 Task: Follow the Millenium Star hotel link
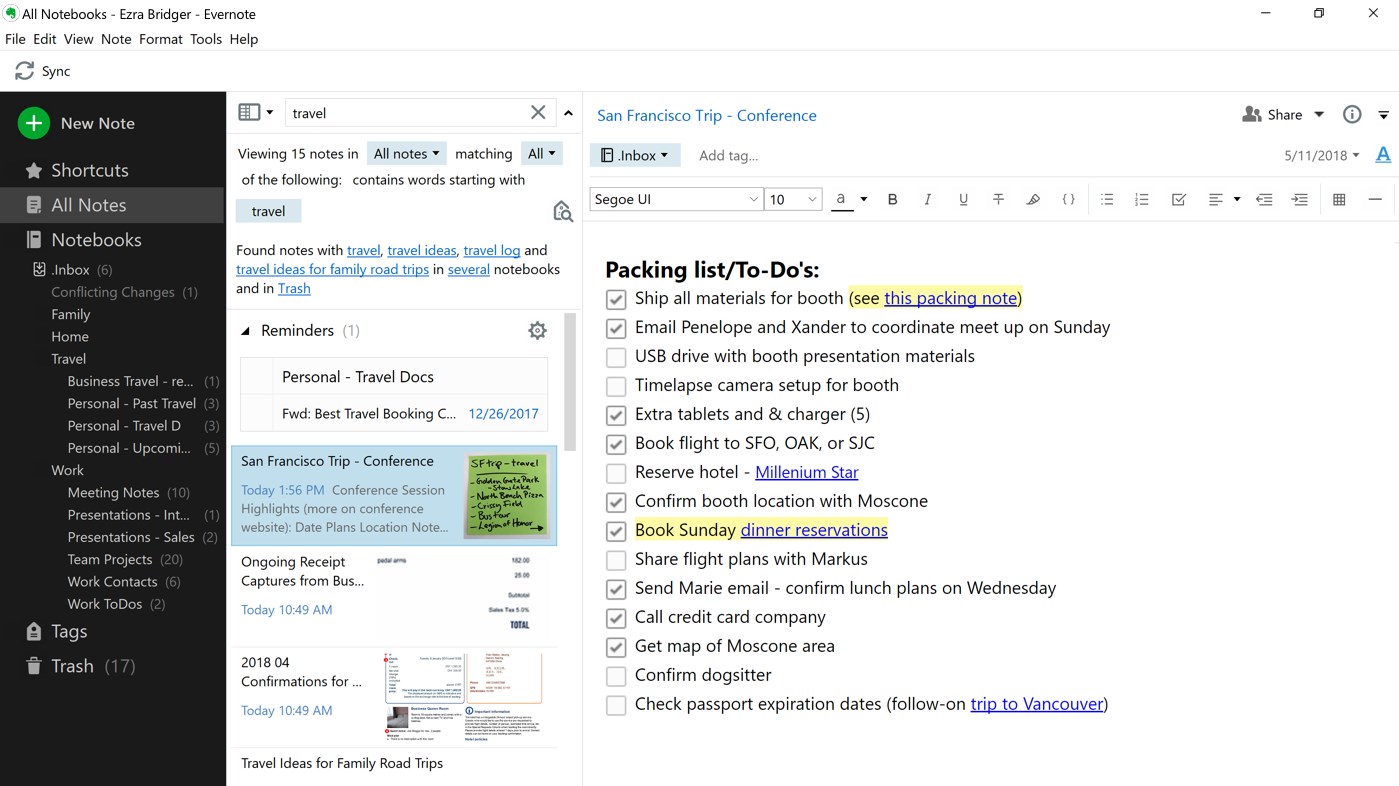pos(806,471)
